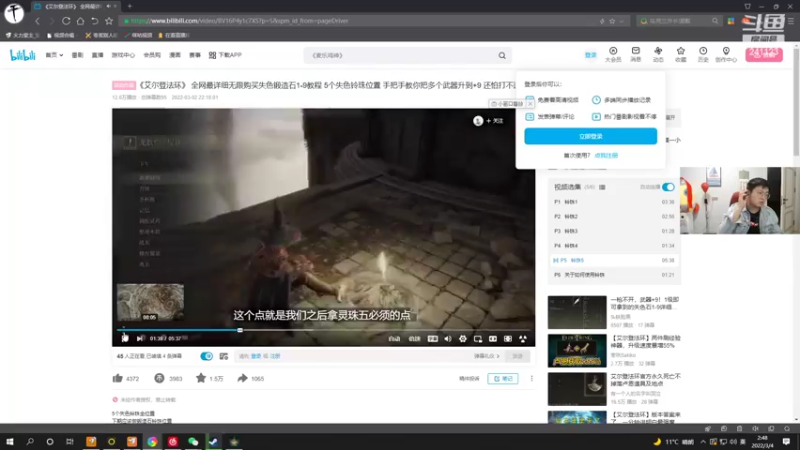Click browser reload button
The width and height of the screenshot is (800, 450).
point(66,21)
